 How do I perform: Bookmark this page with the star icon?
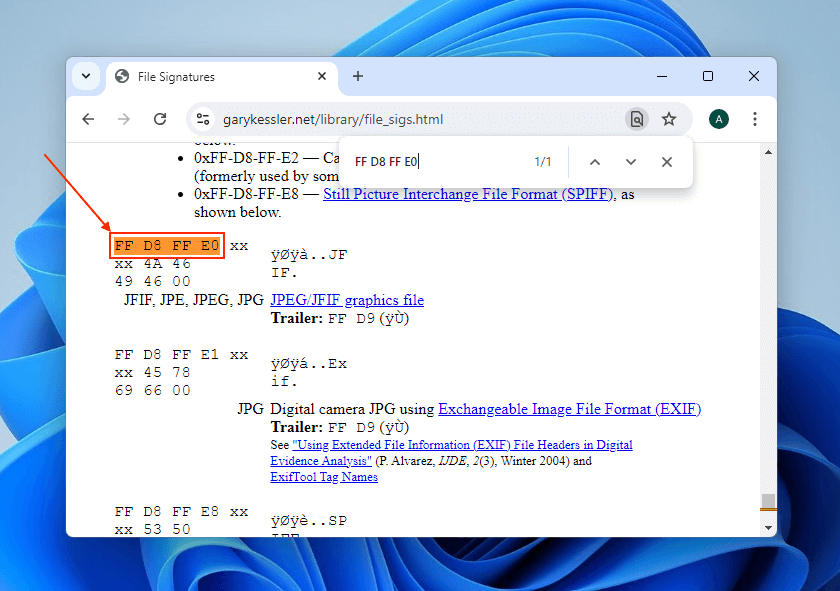669,119
